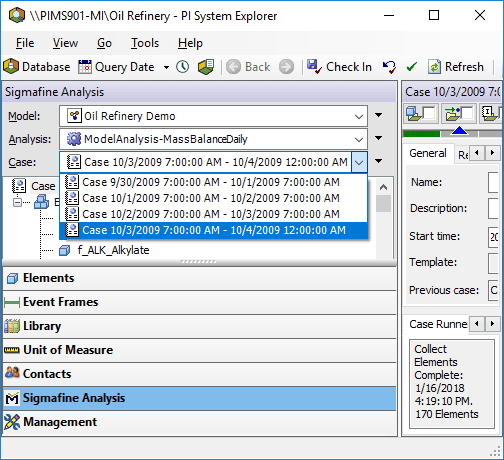Screen dimensions: 504x460
Task: Click the Back navigation button
Action: click(x=248, y=67)
